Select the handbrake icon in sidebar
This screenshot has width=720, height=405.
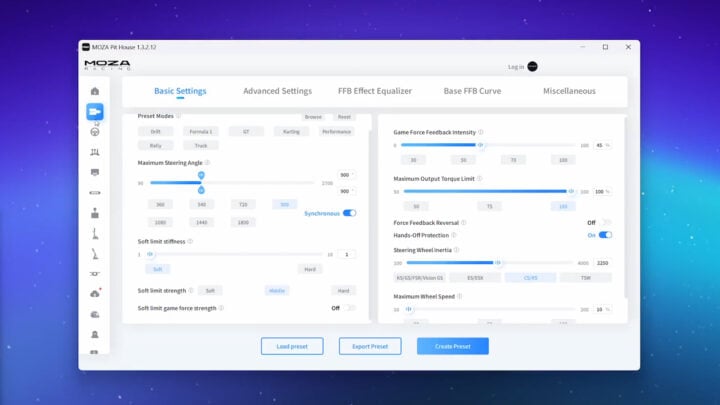point(94,253)
